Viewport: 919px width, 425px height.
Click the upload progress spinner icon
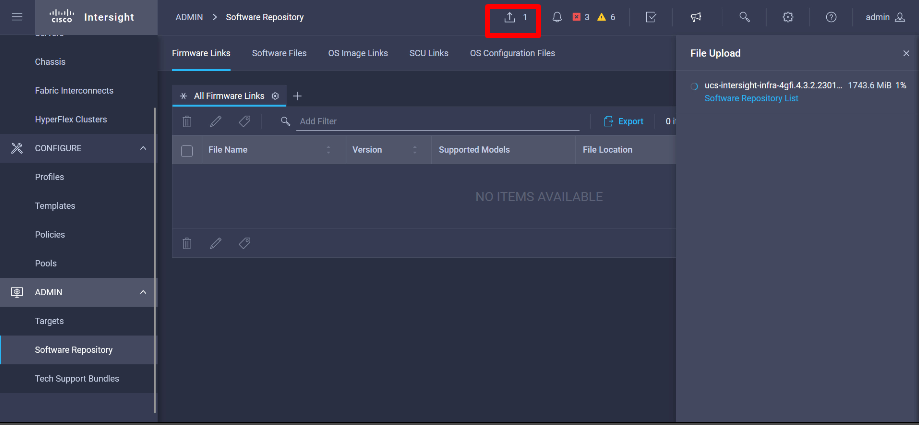point(694,86)
